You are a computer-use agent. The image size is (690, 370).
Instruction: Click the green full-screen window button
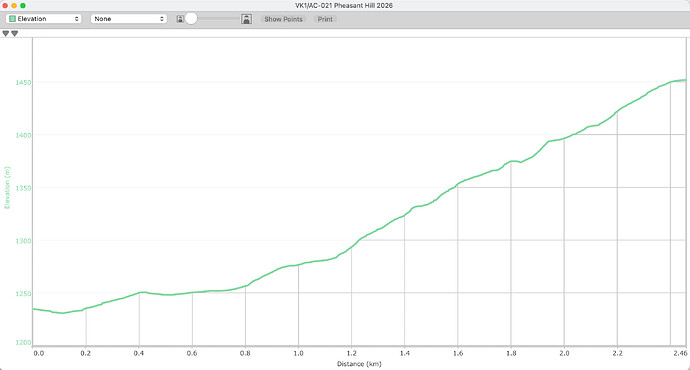point(23,5)
